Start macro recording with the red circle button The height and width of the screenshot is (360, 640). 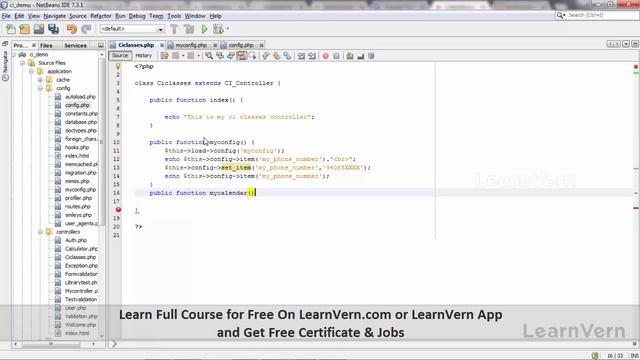click(x=325, y=56)
